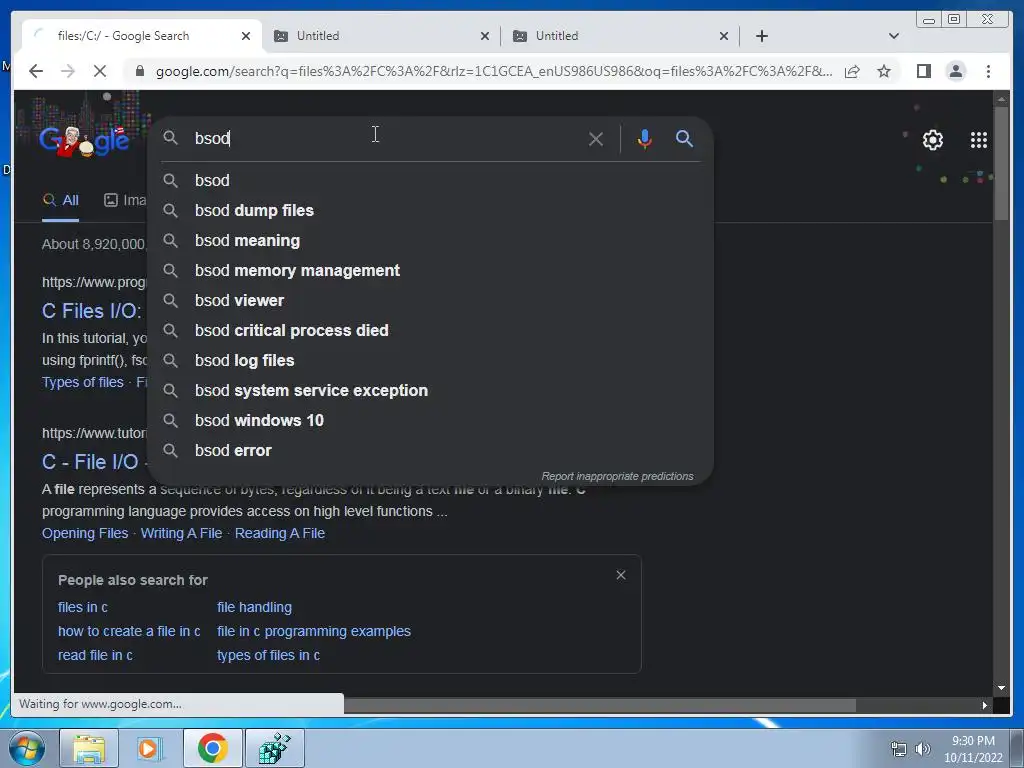1024x768 pixels.
Task: View site info via padlock icon
Action: [x=139, y=71]
